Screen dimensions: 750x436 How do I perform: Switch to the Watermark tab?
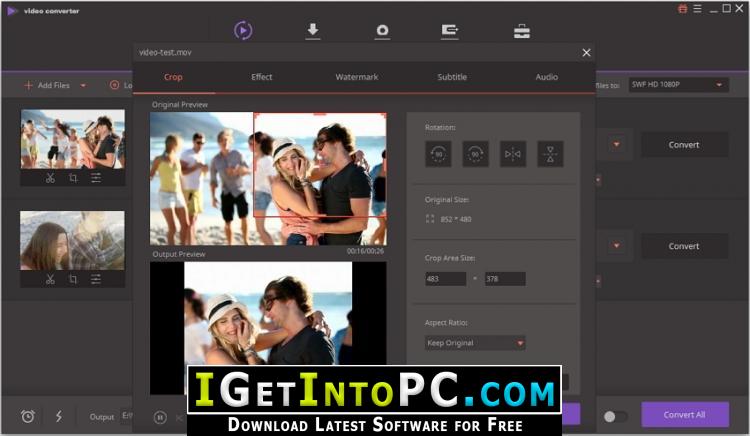click(357, 77)
